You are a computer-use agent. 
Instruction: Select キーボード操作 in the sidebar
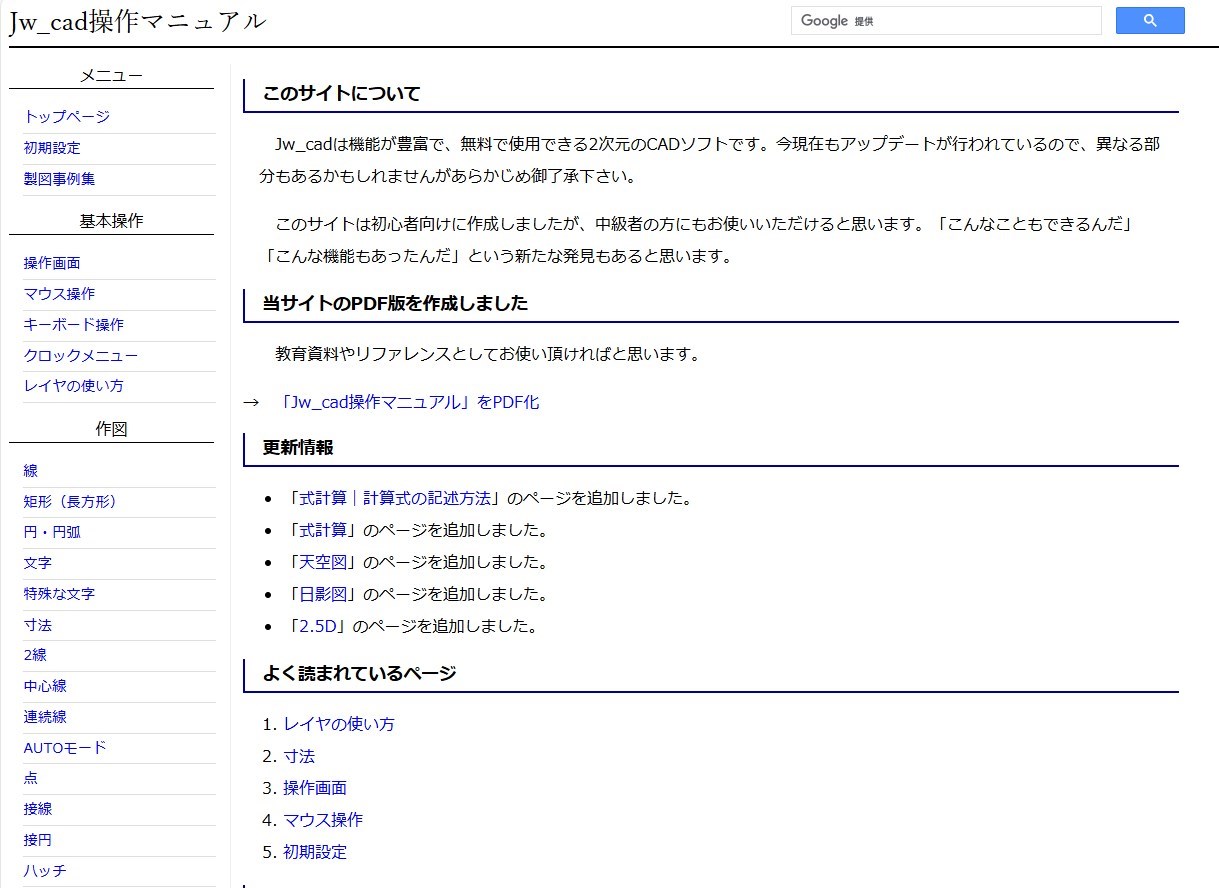click(74, 325)
